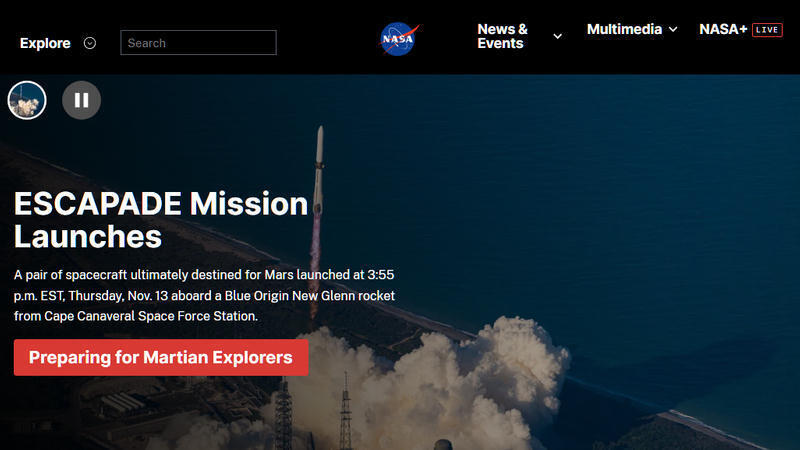Expand the News & Events chevron
Image resolution: width=800 pixels, height=450 pixels.
(558, 36)
